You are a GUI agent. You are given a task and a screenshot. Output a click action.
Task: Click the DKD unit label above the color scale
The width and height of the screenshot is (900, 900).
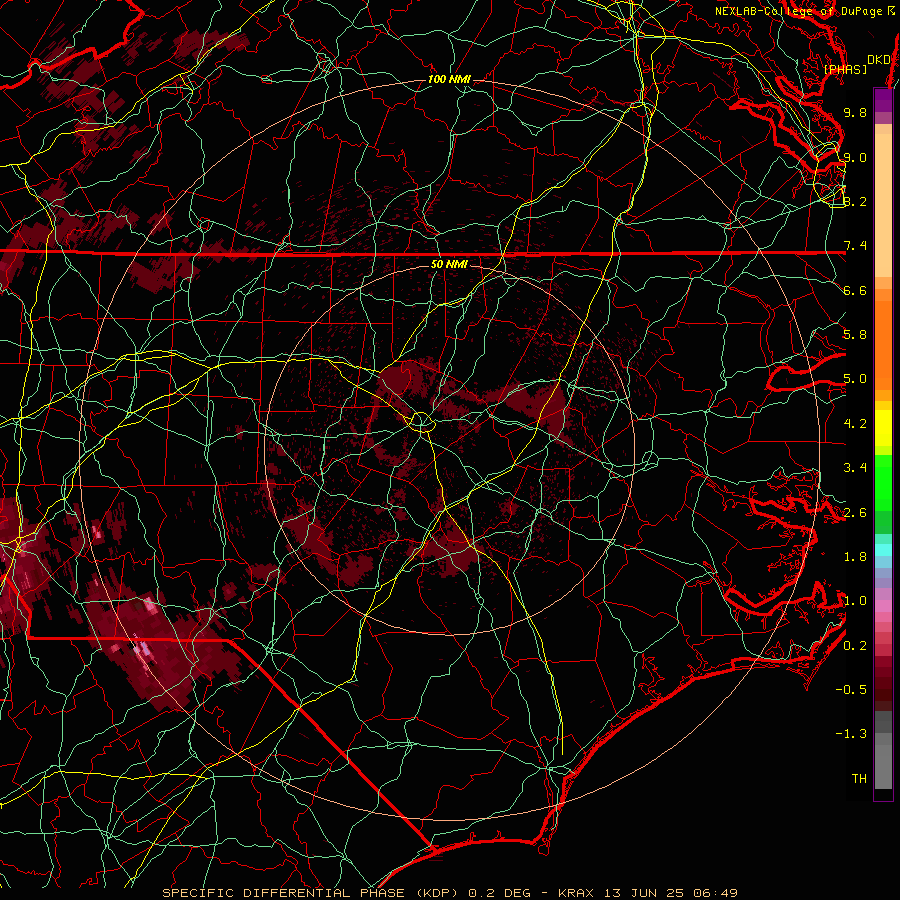click(x=879, y=60)
